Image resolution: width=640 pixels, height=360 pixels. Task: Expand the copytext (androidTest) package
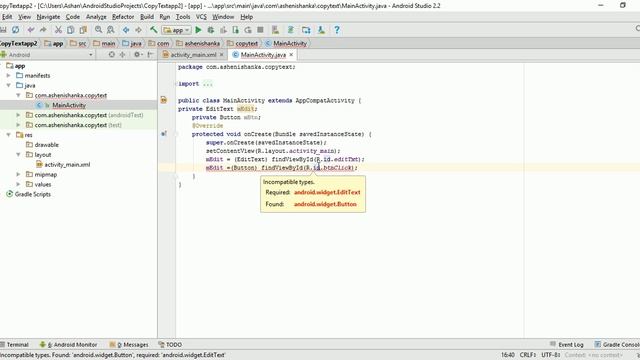click(18, 115)
